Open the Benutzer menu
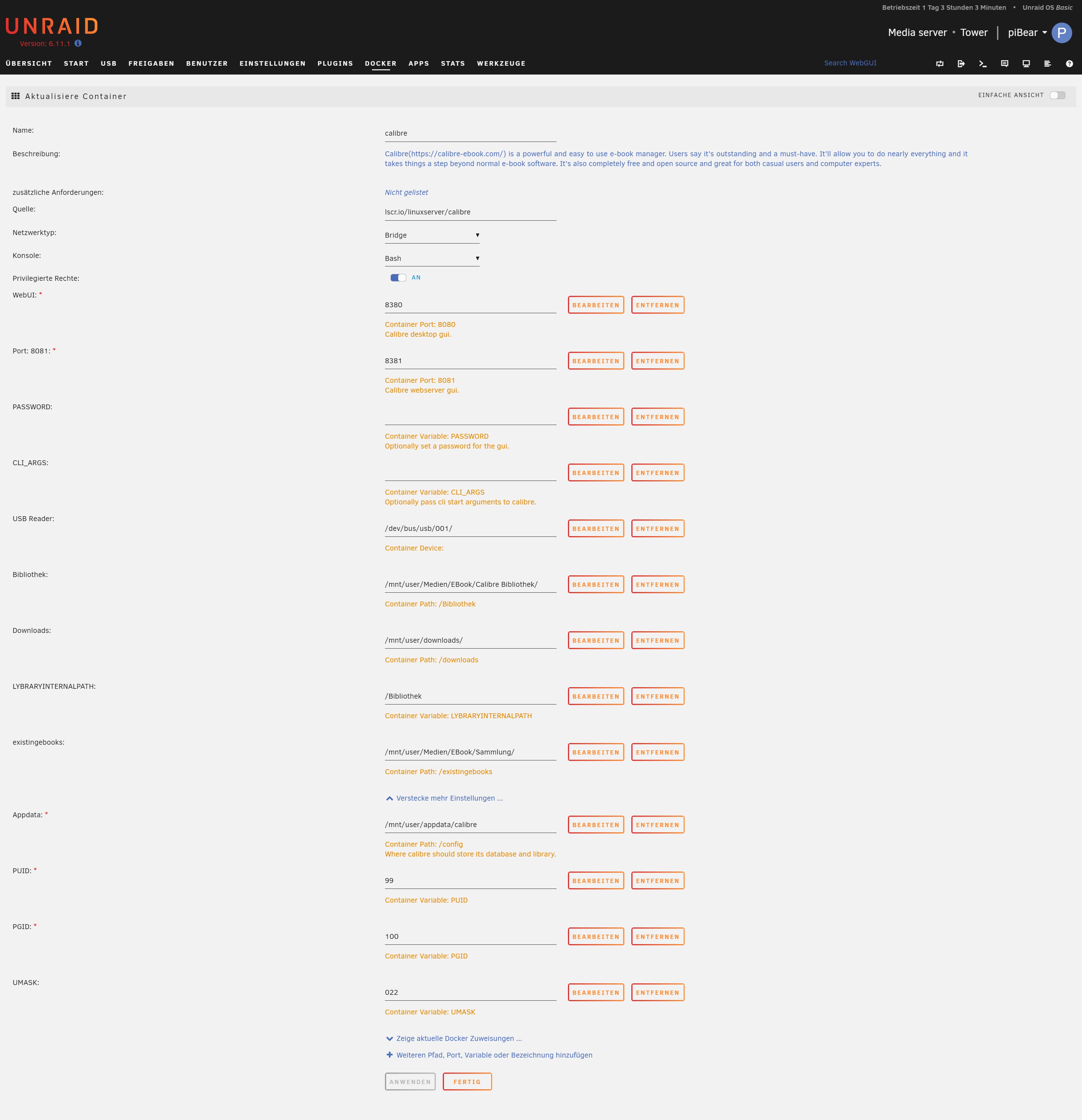This screenshot has height=1120, width=1082. point(207,63)
